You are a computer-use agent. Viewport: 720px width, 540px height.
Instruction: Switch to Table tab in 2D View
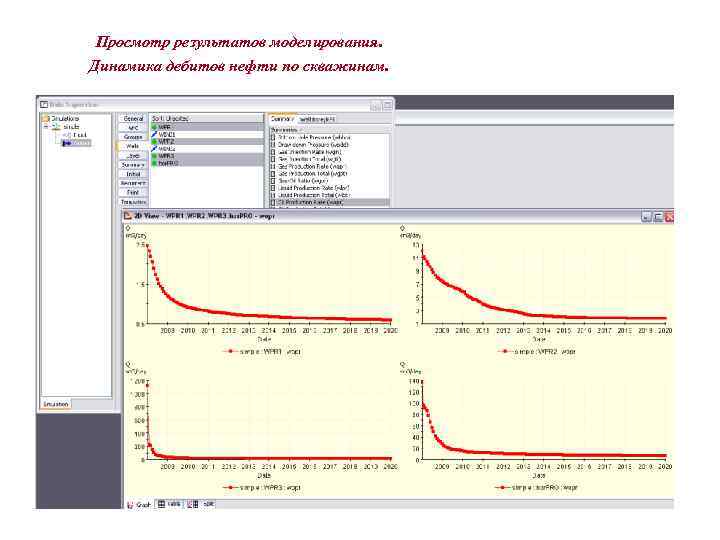tap(169, 504)
